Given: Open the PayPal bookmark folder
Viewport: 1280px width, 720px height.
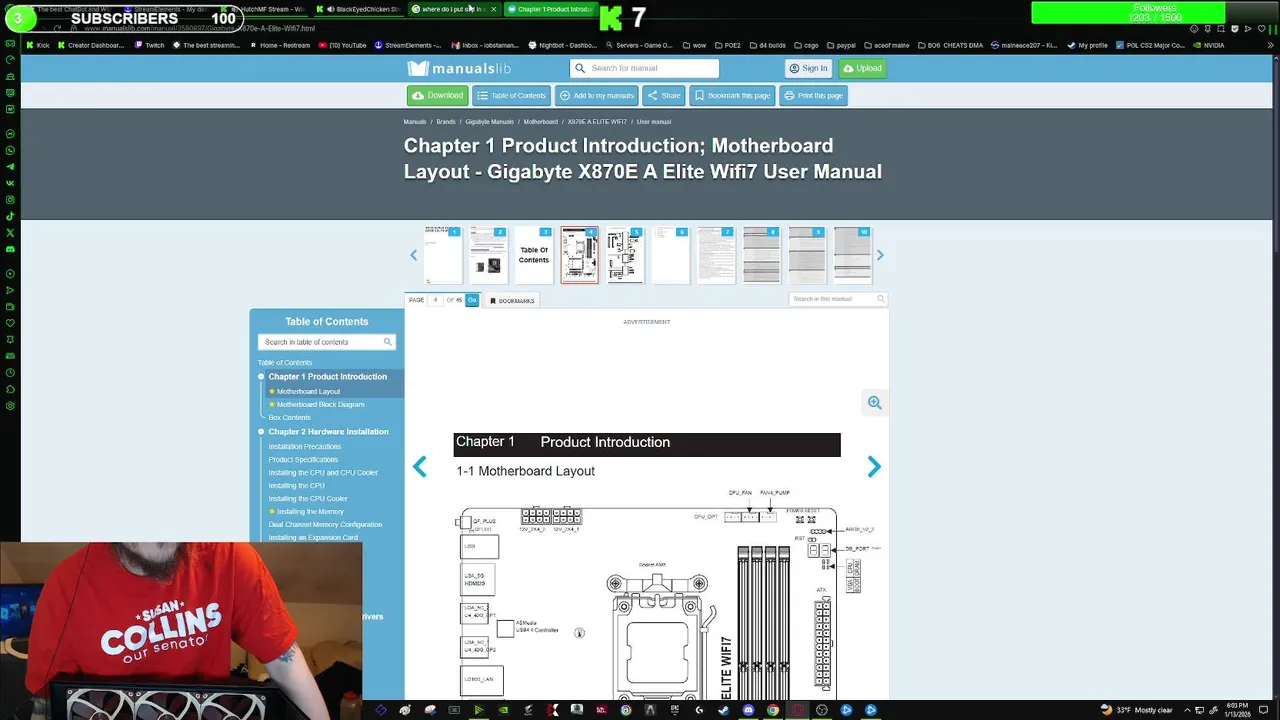Looking at the screenshot, I should (840, 45).
